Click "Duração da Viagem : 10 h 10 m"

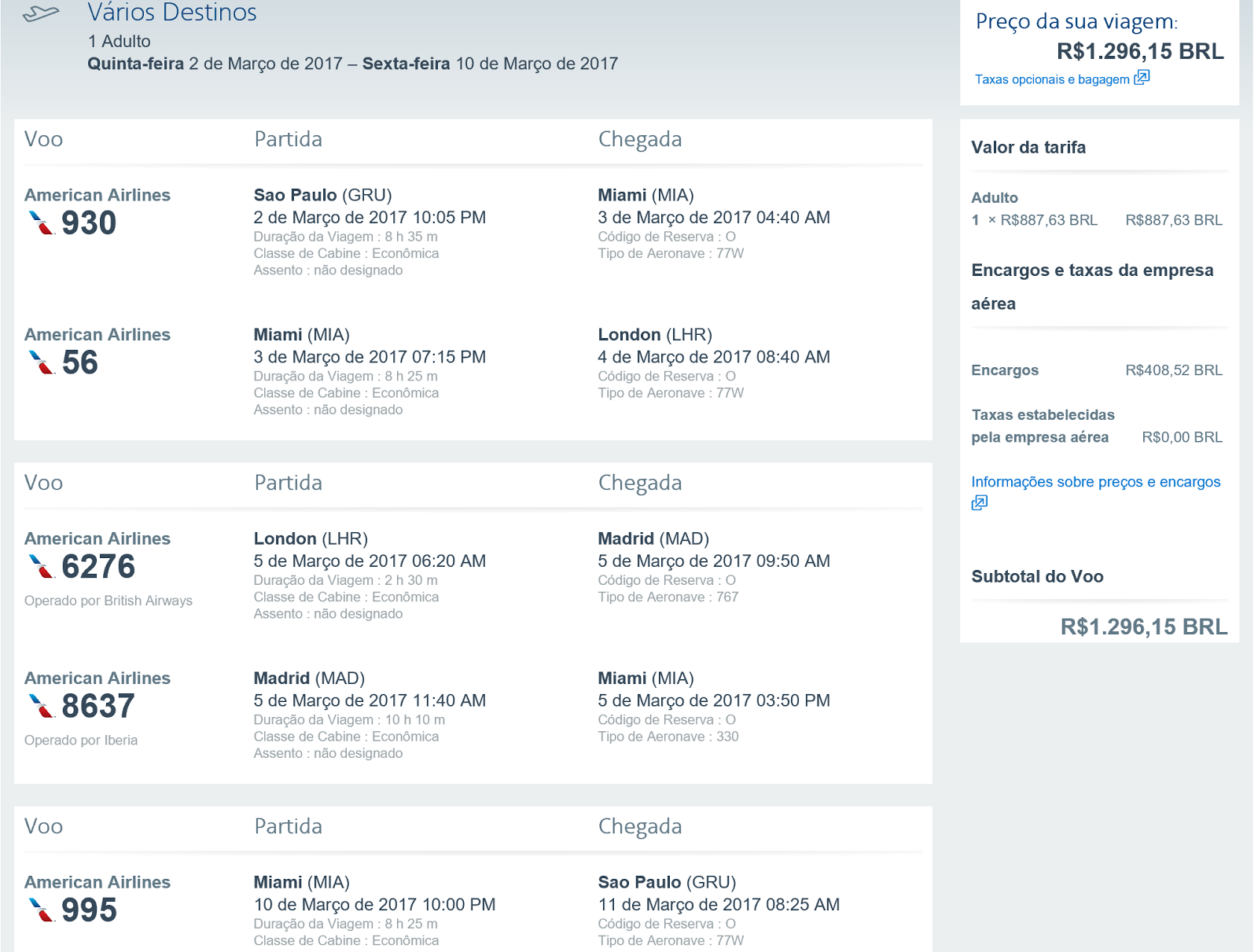349,720
